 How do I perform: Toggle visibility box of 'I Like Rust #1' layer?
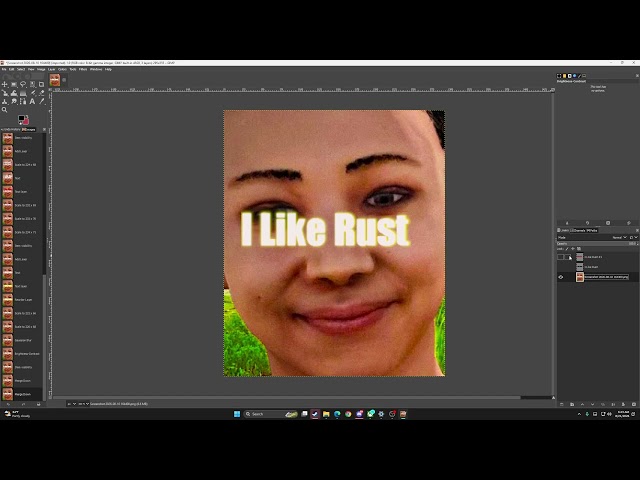coord(561,257)
